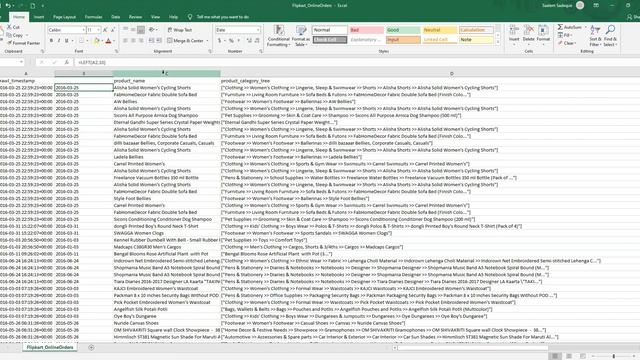Apply the Note cell style

pos(476,40)
